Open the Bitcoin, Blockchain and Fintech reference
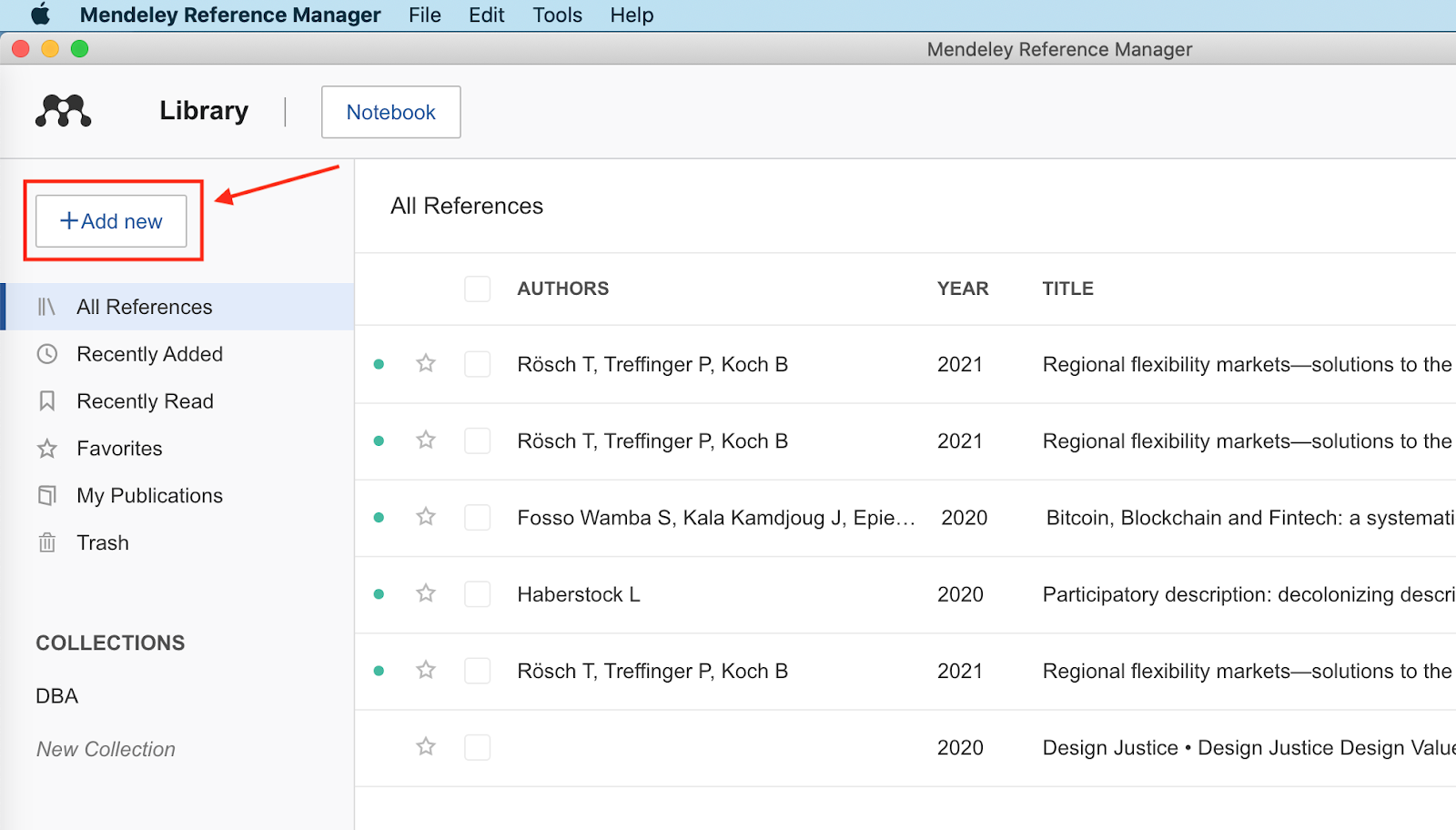Image resolution: width=1456 pixels, height=830 pixels. pyautogui.click(x=1249, y=518)
